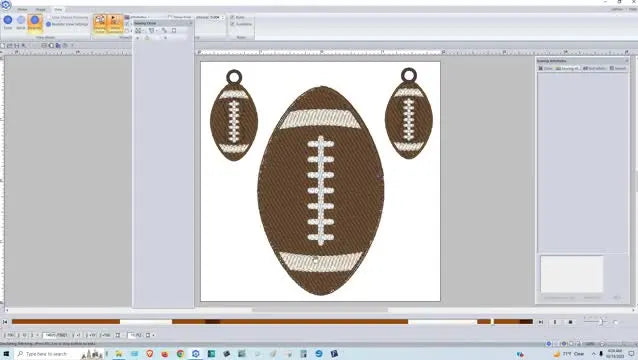This screenshot has height=360, width=638.
Task: Select the left small football earring design
Action: click(234, 115)
